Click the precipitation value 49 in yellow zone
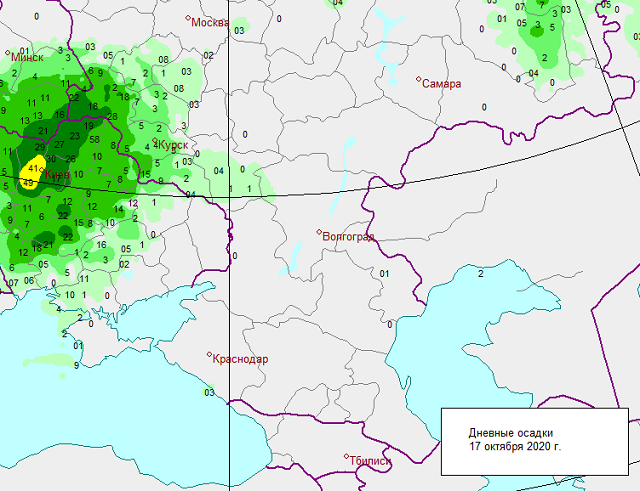Screen dimensions: 640x491 tap(28, 184)
